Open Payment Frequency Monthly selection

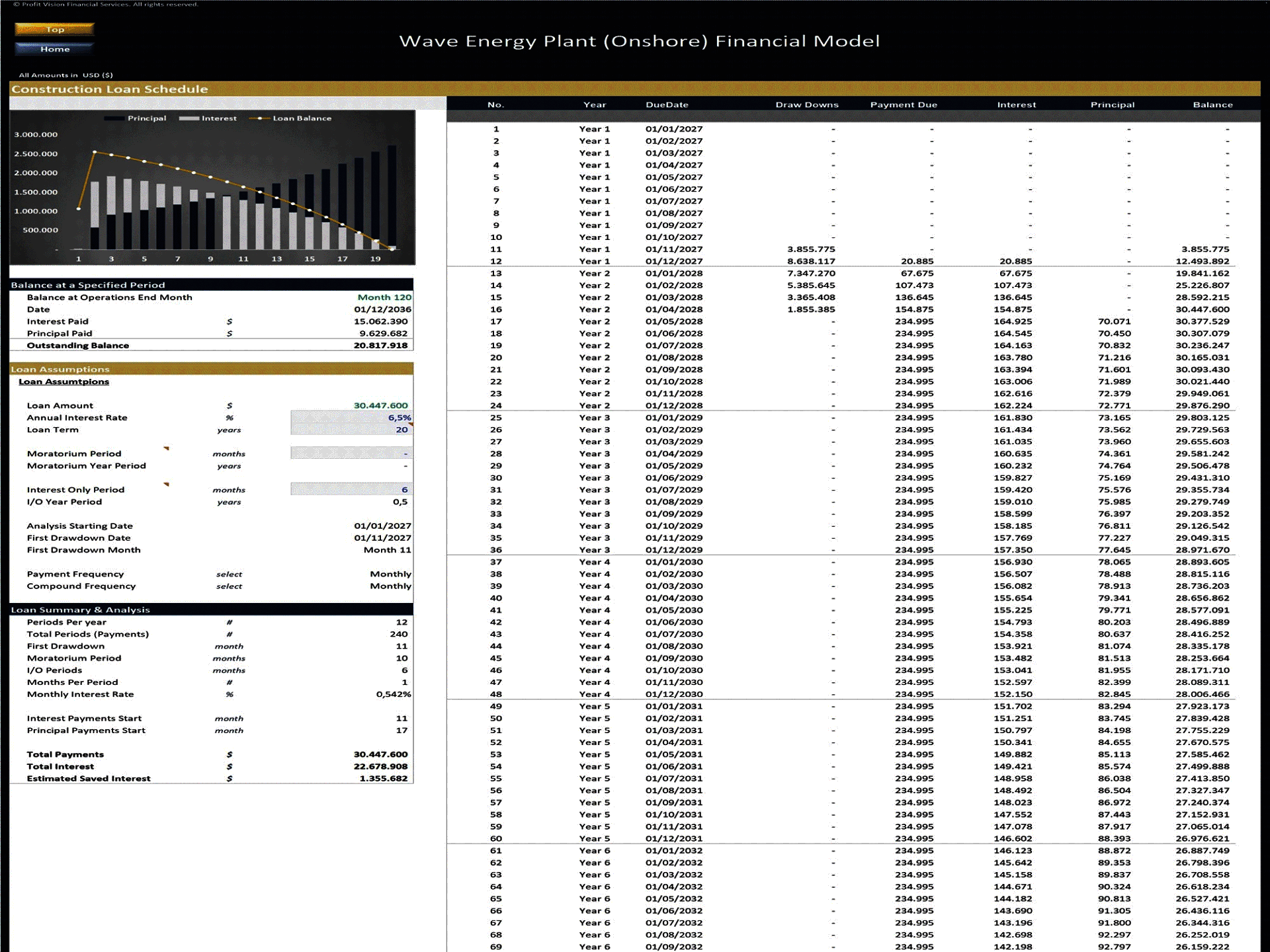(390, 574)
